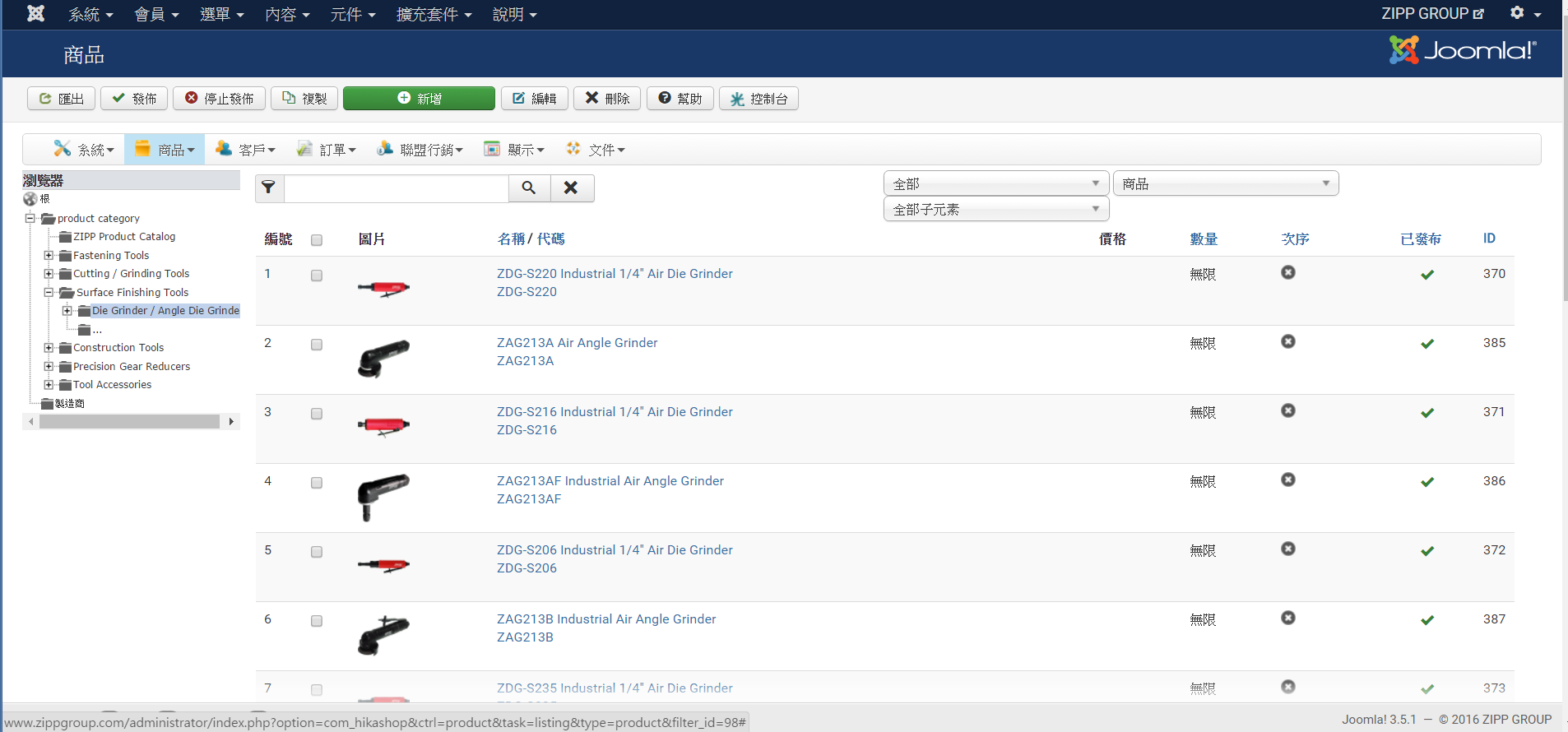This screenshot has height=732, width=1568.
Task: Open ZDG-S220 Industrial Air Die Grinder link
Action: [615, 273]
